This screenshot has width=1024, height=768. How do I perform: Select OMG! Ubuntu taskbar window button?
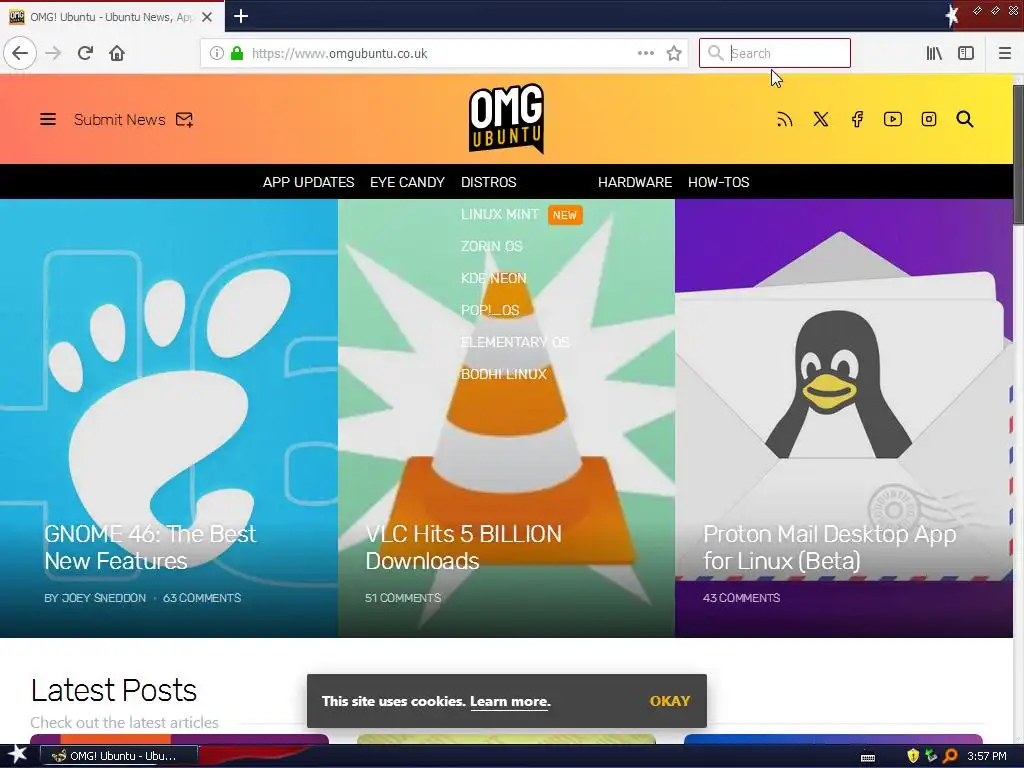pyautogui.click(x=118, y=756)
